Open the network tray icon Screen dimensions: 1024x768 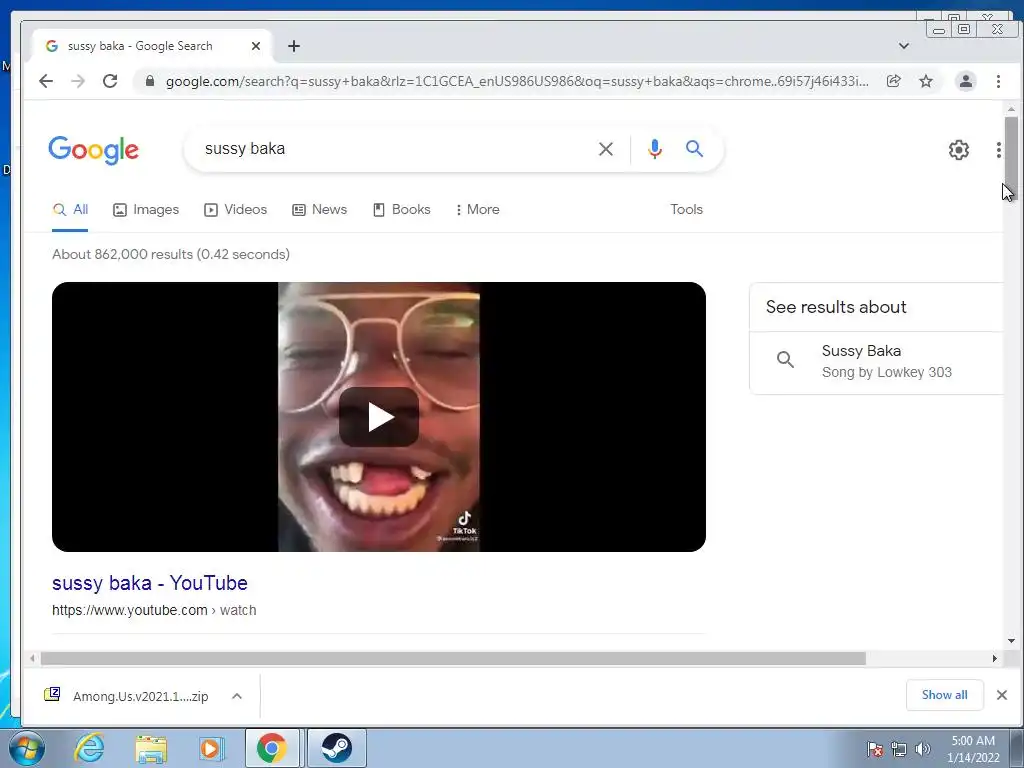tap(899, 748)
